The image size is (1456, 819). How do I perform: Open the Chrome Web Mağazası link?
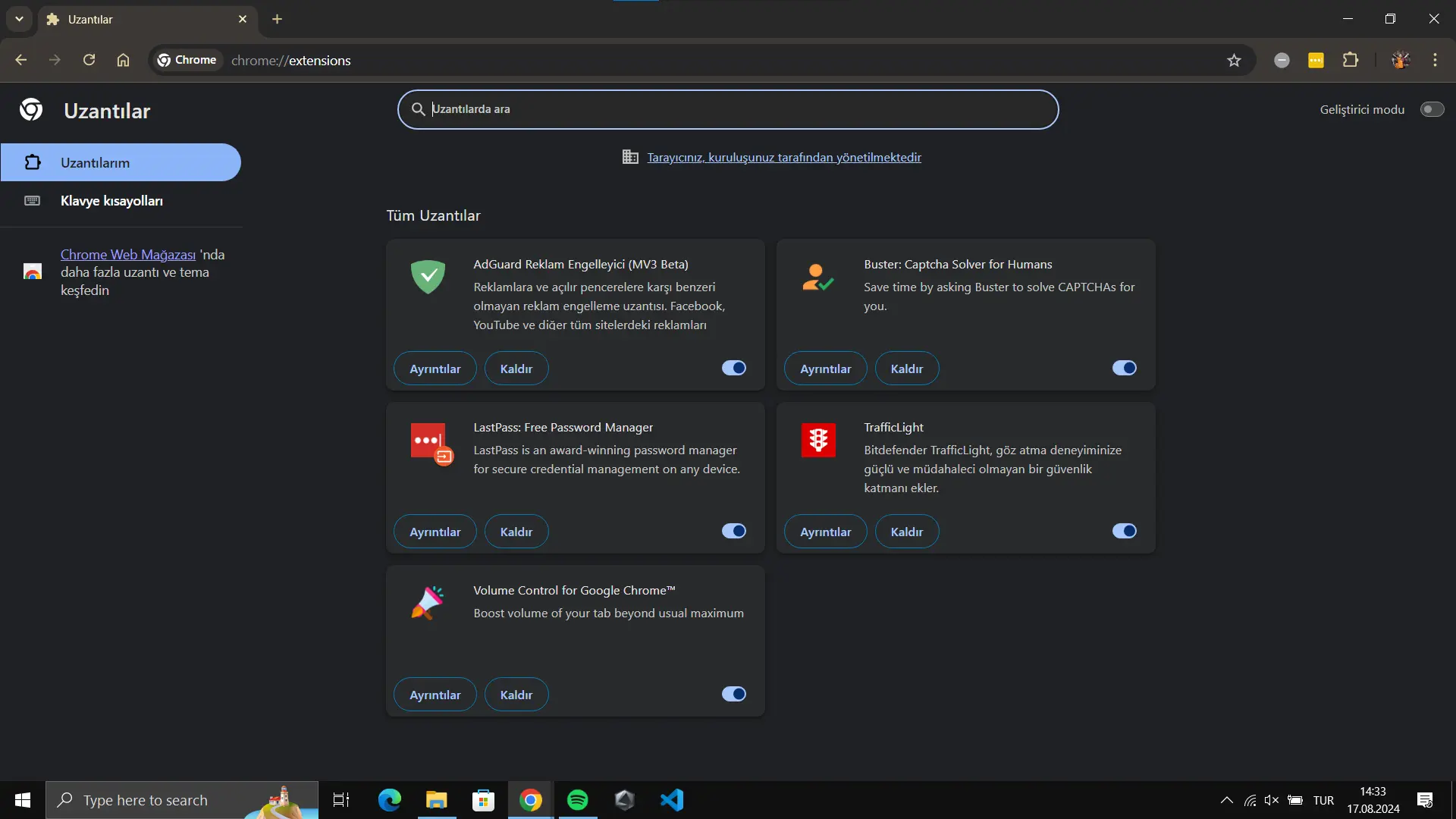(x=128, y=254)
